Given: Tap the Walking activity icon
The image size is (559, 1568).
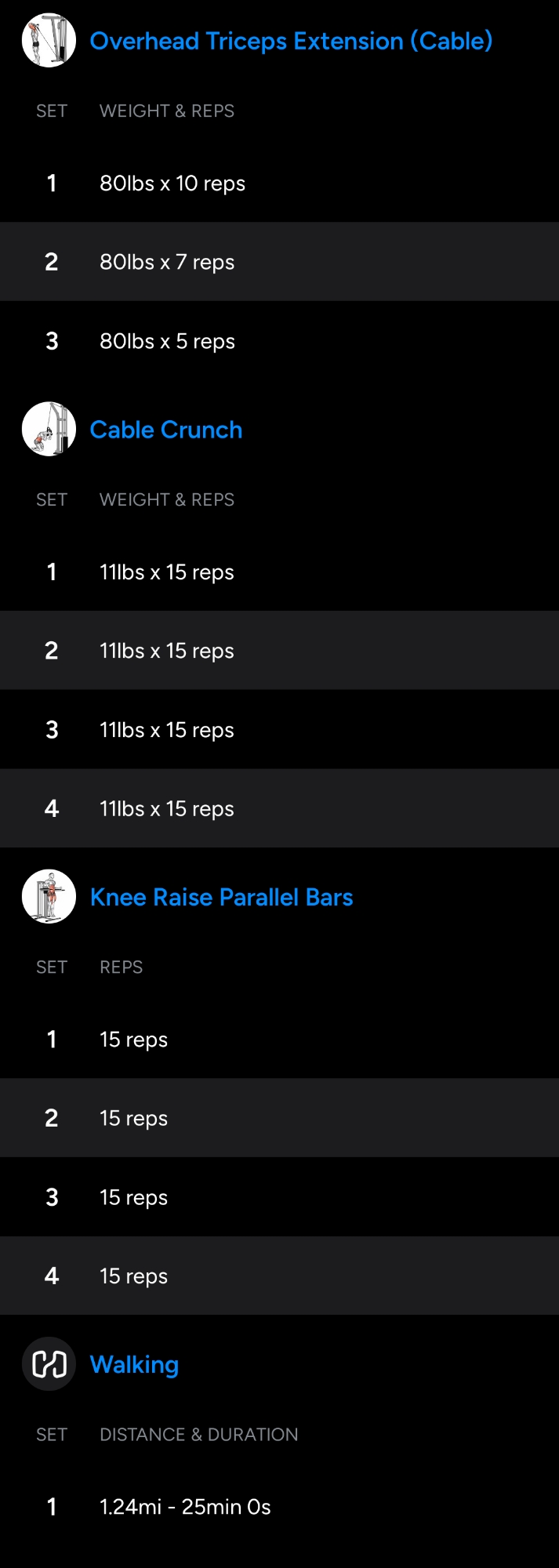Looking at the screenshot, I should tap(49, 1364).
